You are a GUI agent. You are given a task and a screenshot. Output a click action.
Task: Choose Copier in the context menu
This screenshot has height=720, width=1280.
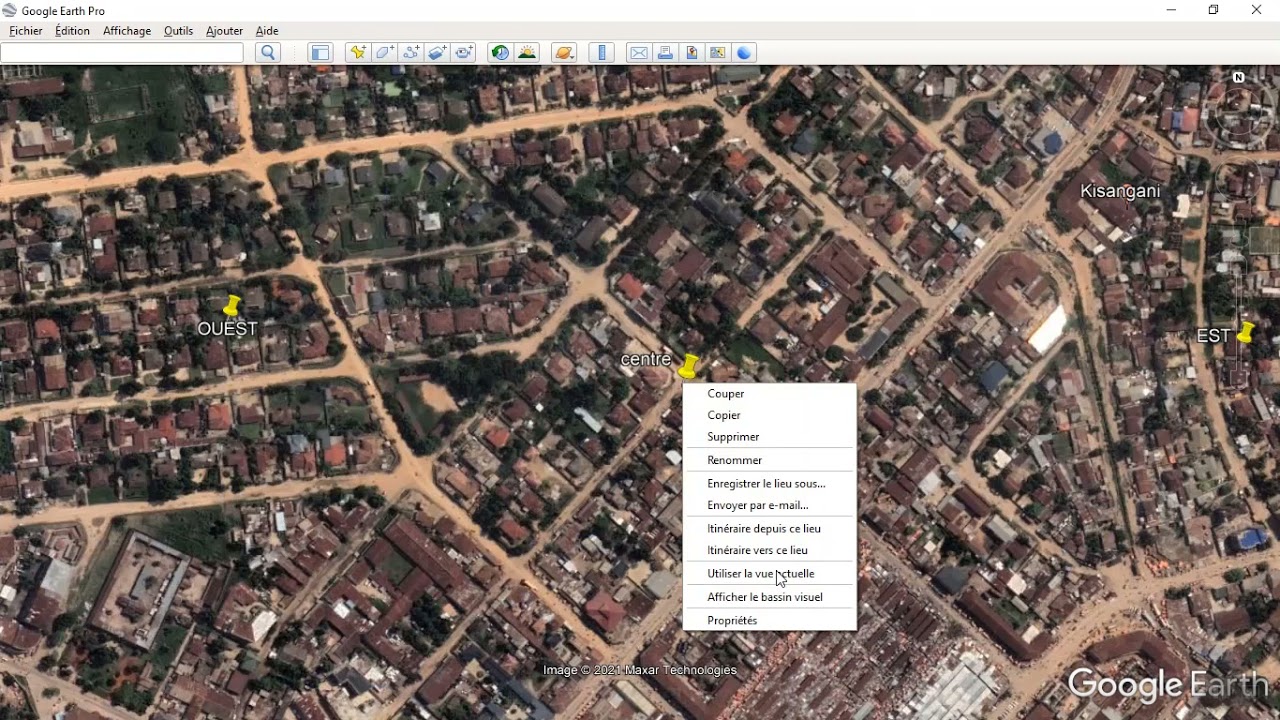(769, 415)
